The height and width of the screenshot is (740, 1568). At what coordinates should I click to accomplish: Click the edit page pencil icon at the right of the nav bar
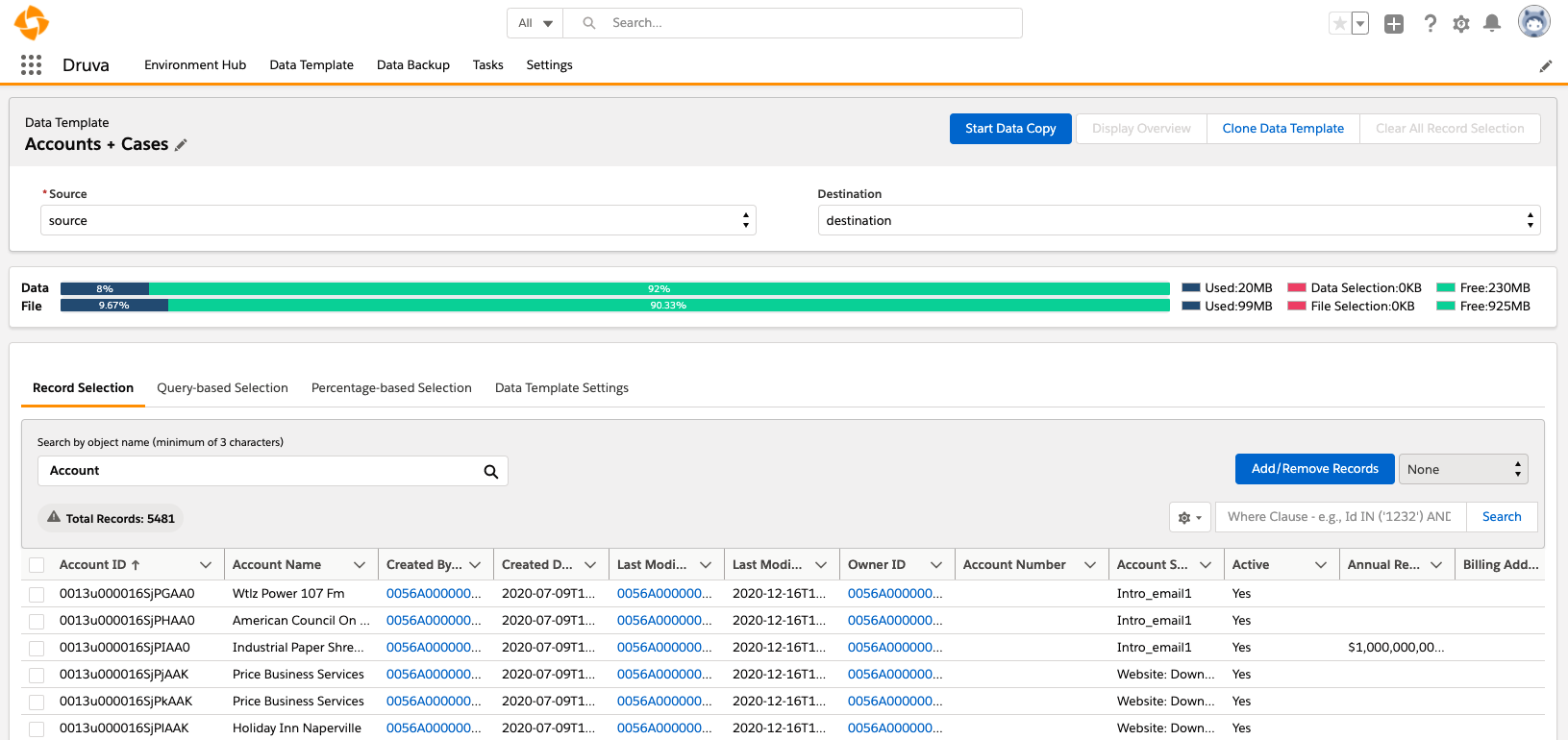pos(1546,66)
